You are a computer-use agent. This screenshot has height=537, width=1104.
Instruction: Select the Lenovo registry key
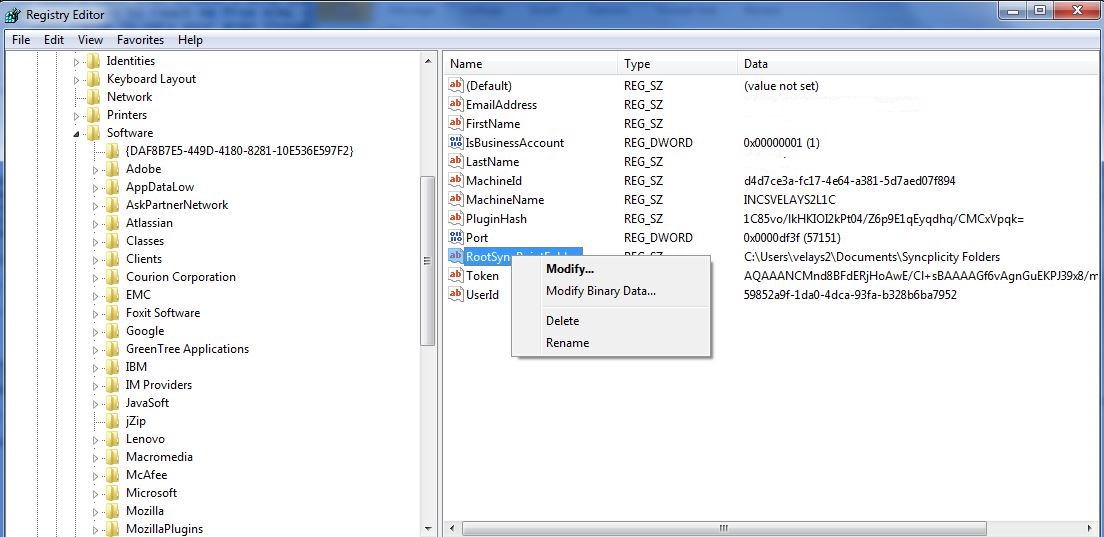pos(145,439)
